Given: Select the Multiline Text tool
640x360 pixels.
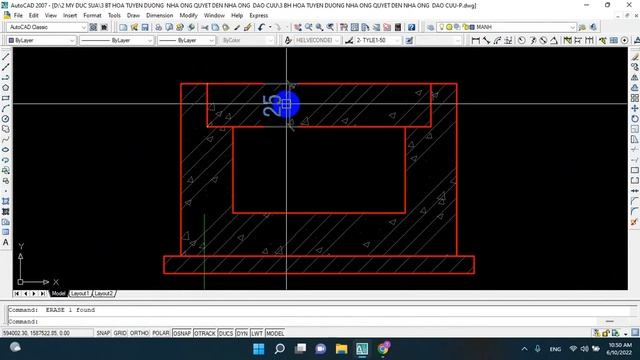Looking at the screenshot, I should click(6, 242).
